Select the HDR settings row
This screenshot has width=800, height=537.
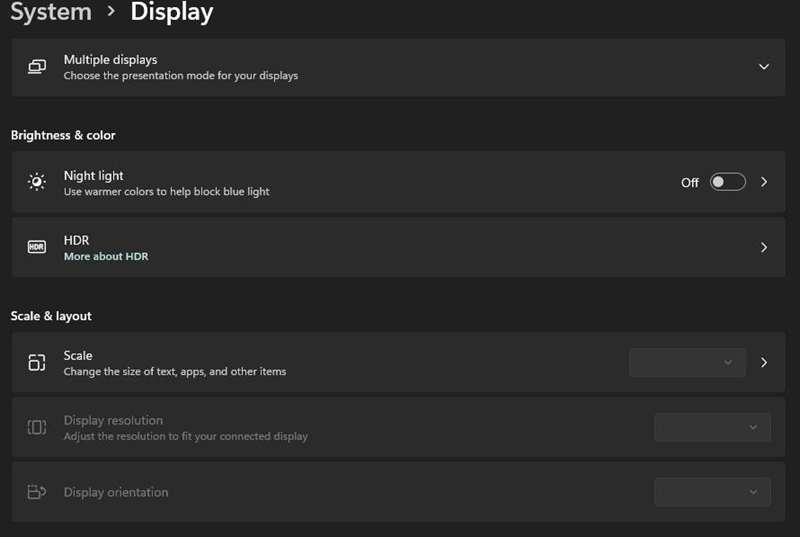(x=398, y=247)
